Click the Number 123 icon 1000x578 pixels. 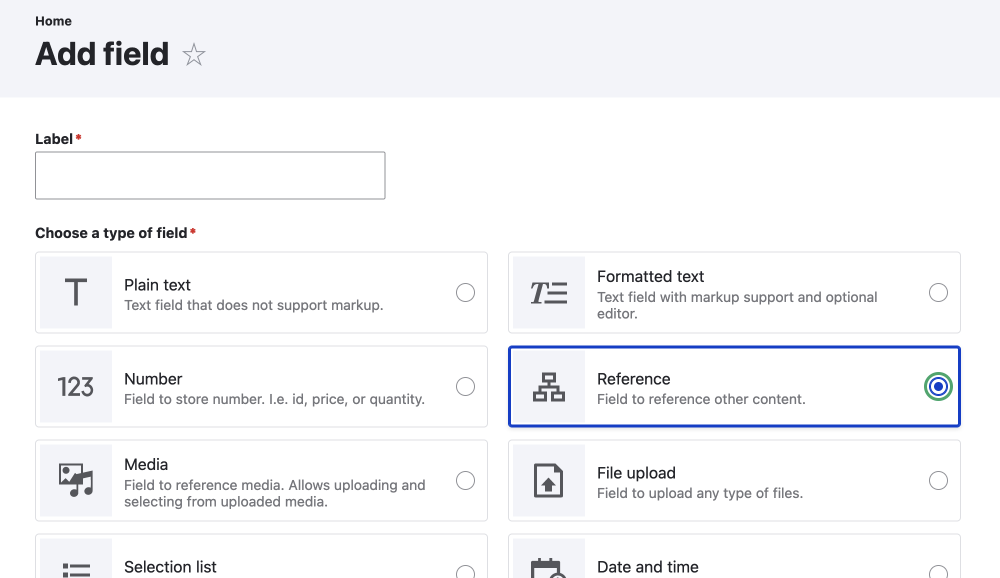76,387
